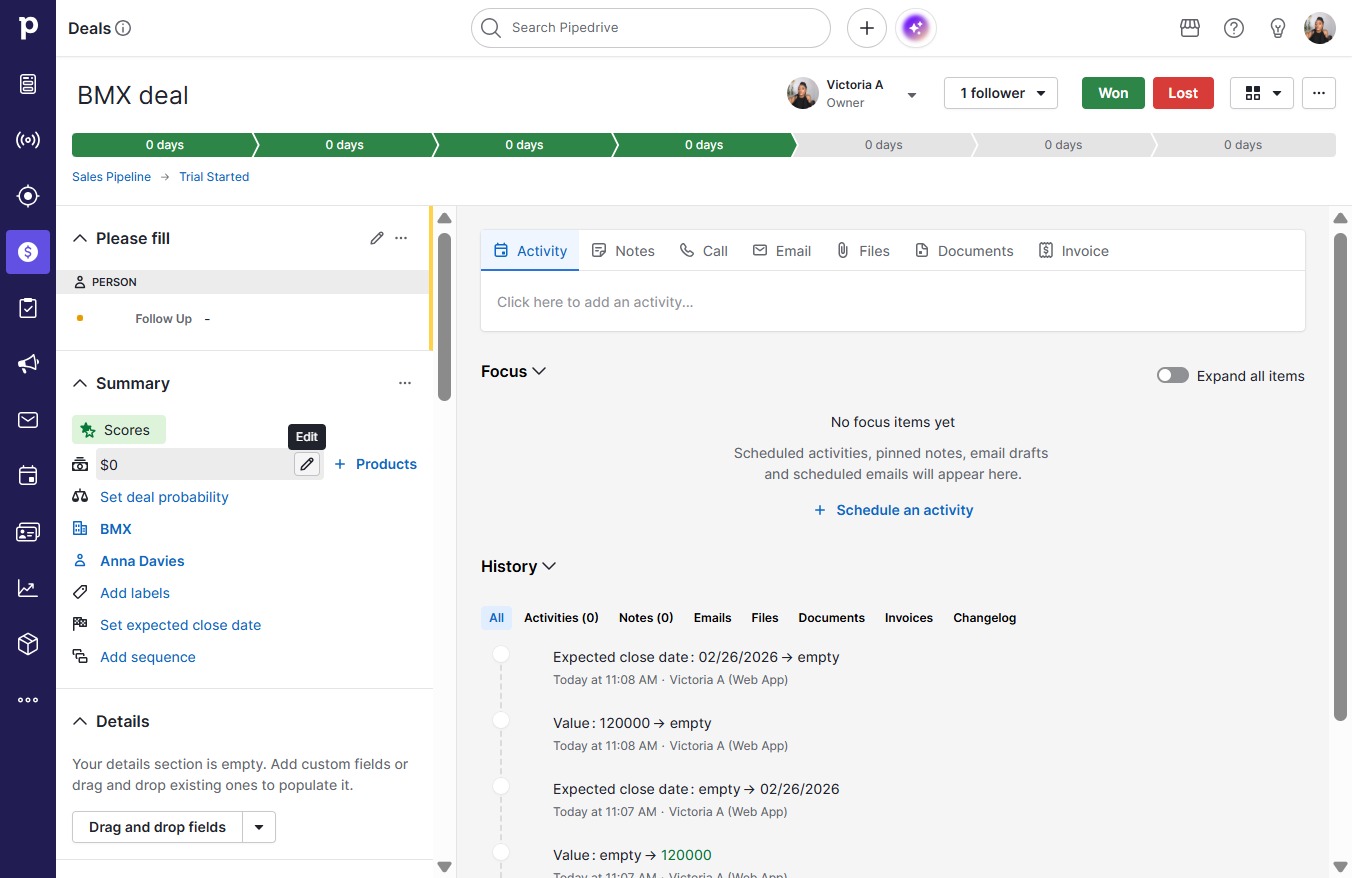Click the quick add plus button
Screen dimensions: 1352x878
(x=867, y=28)
